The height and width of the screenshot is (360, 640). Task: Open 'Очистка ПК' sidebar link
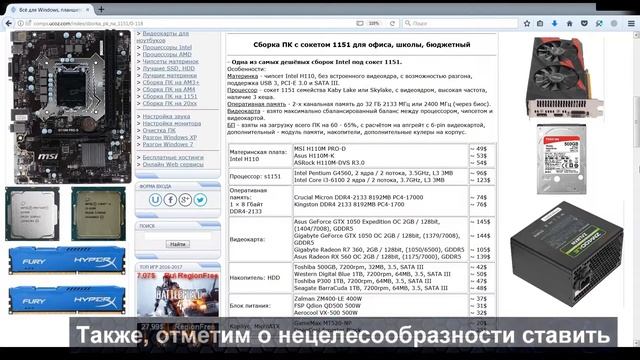[159, 130]
